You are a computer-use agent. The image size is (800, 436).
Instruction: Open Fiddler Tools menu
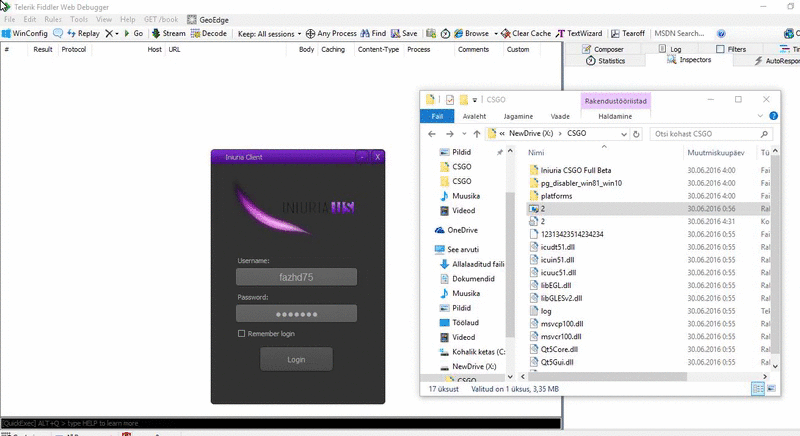(x=79, y=19)
